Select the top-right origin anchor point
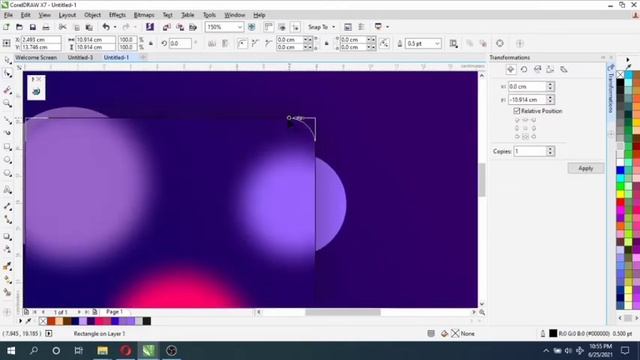 [533, 120]
